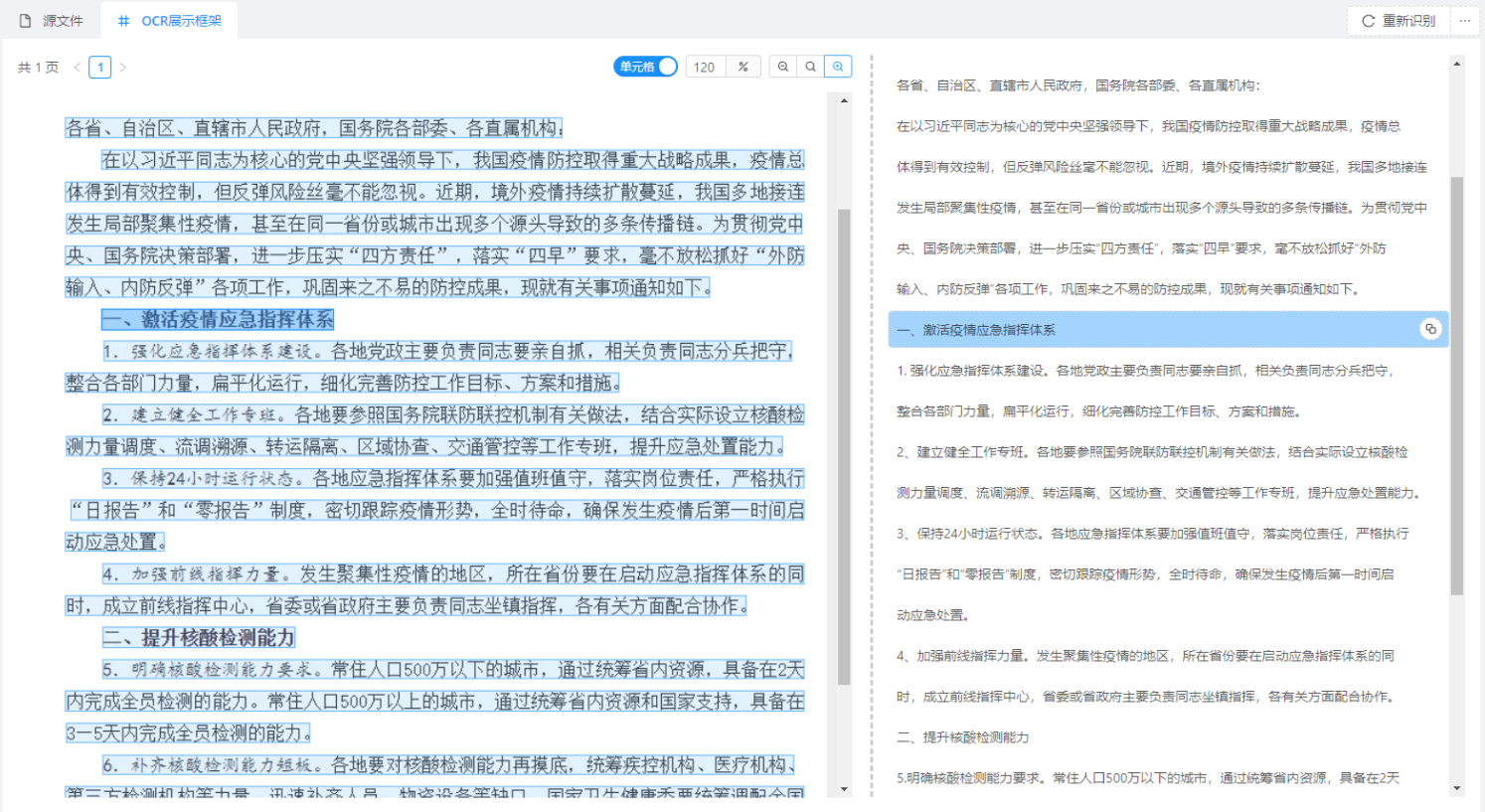The width and height of the screenshot is (1485, 812).
Task: Reset zoom with the plain magnifier icon
Action: point(811,67)
